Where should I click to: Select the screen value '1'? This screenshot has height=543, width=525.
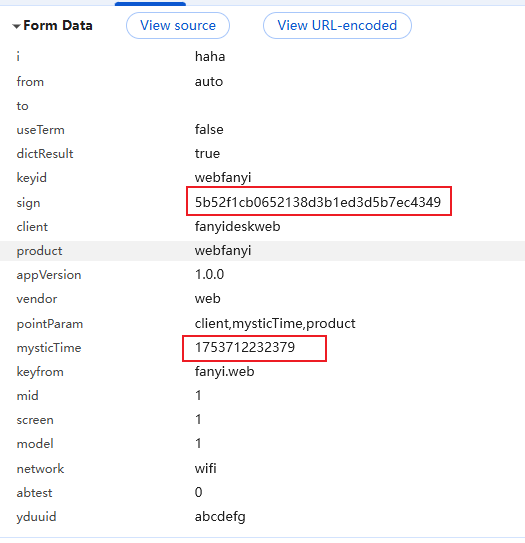(198, 420)
